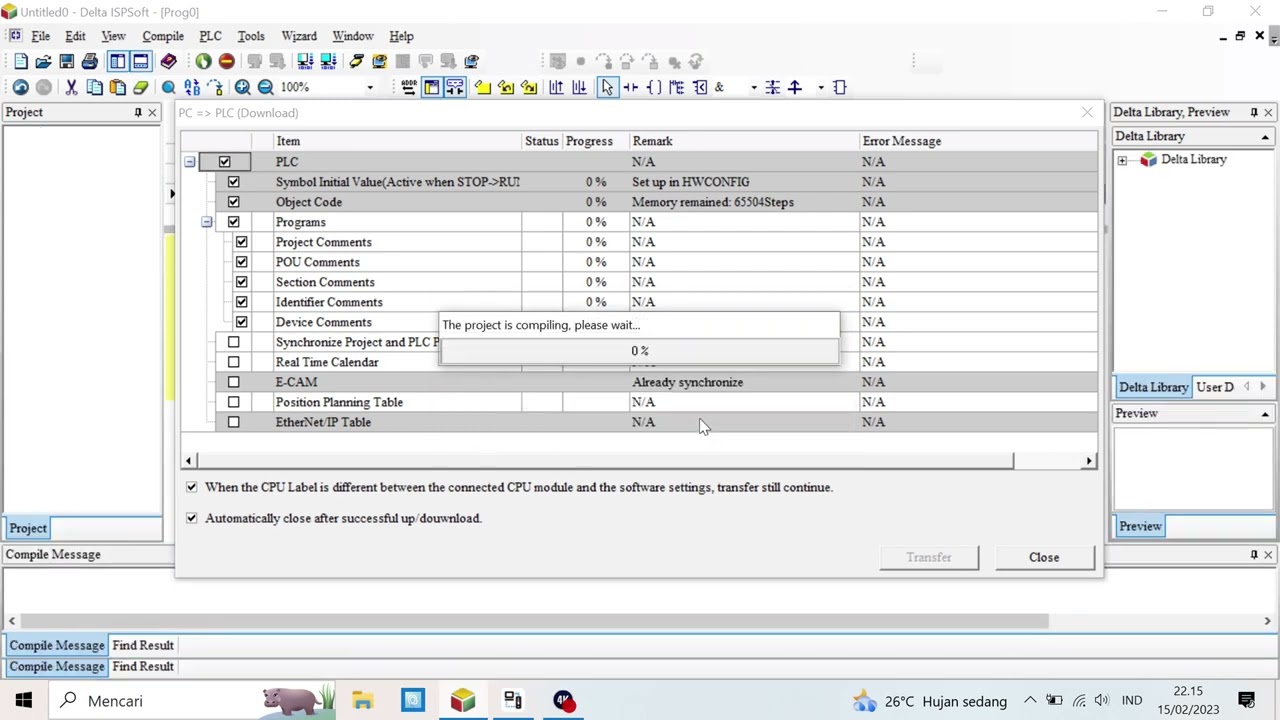Show next library tab with right arrow

point(1262,387)
